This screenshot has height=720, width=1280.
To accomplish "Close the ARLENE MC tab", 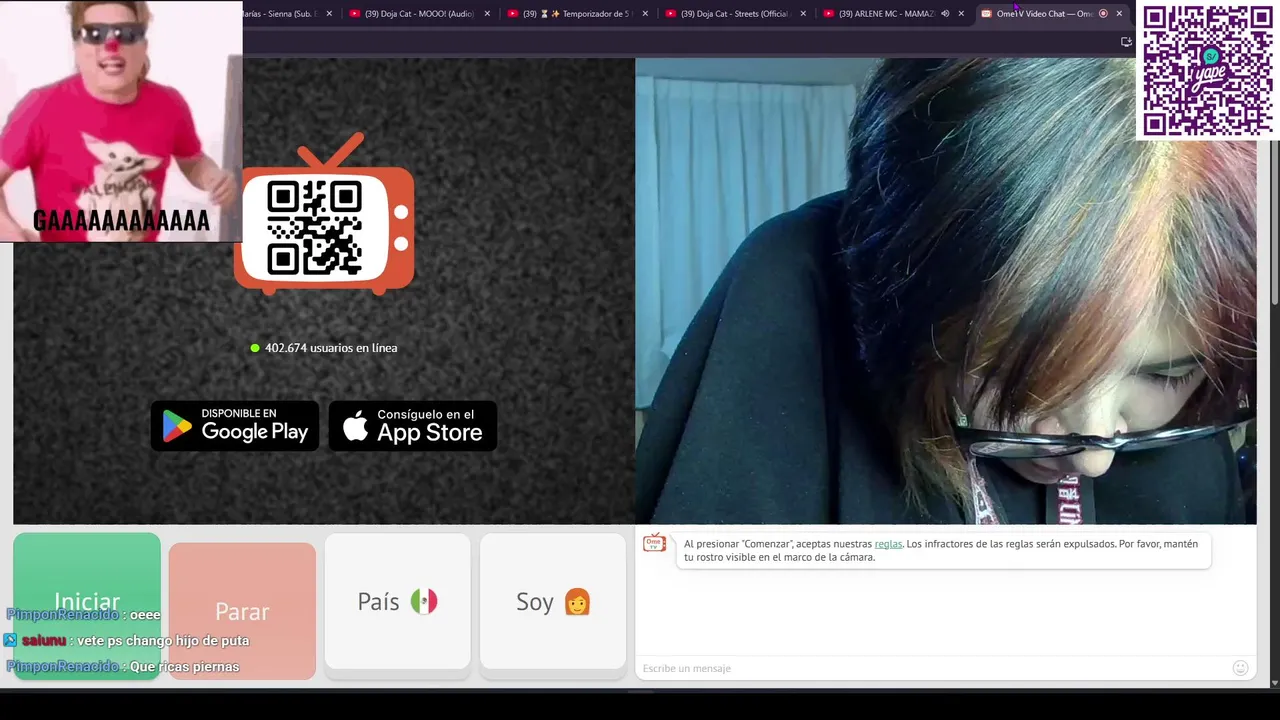I will [x=961, y=14].
